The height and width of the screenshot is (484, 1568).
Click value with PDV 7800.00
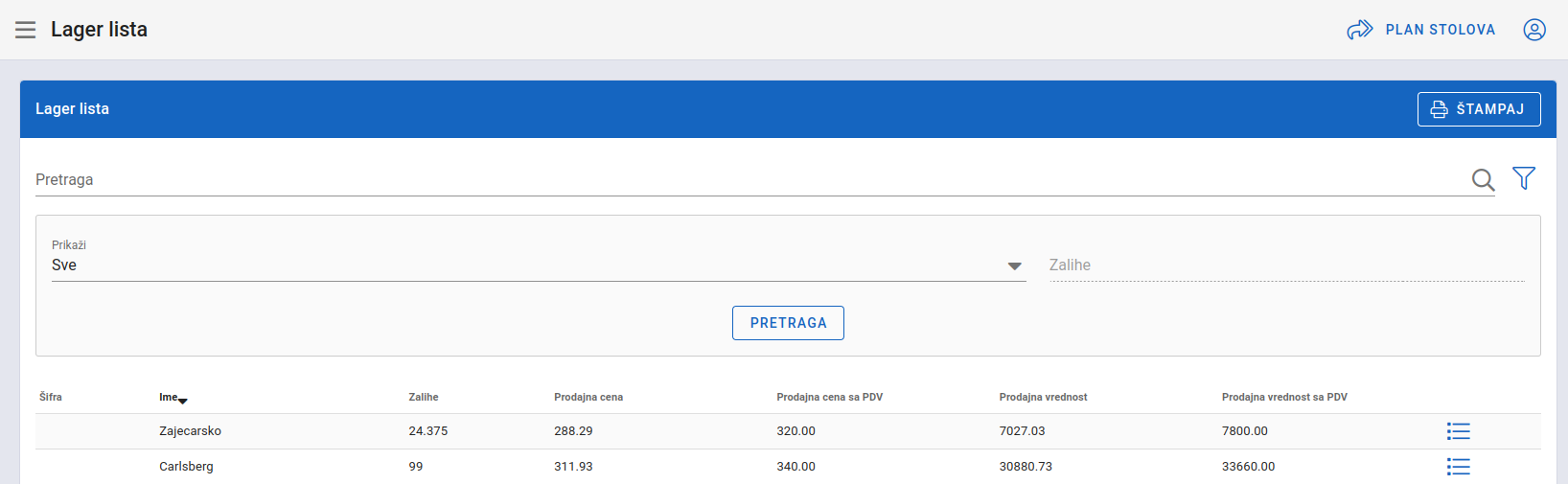click(1245, 431)
